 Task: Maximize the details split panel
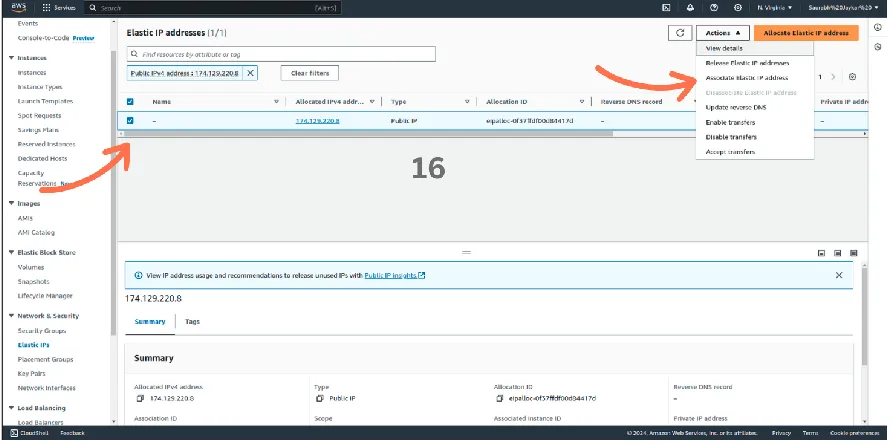click(x=853, y=253)
